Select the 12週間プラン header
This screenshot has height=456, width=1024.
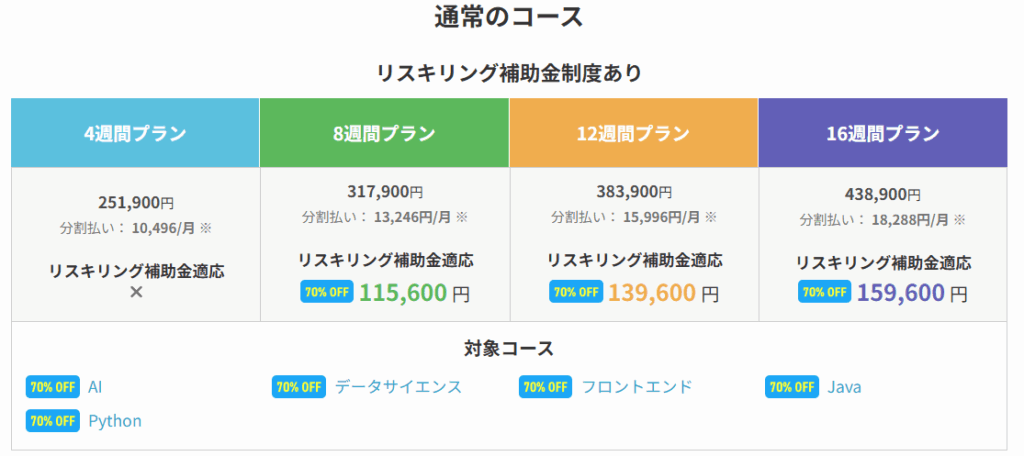633,133
